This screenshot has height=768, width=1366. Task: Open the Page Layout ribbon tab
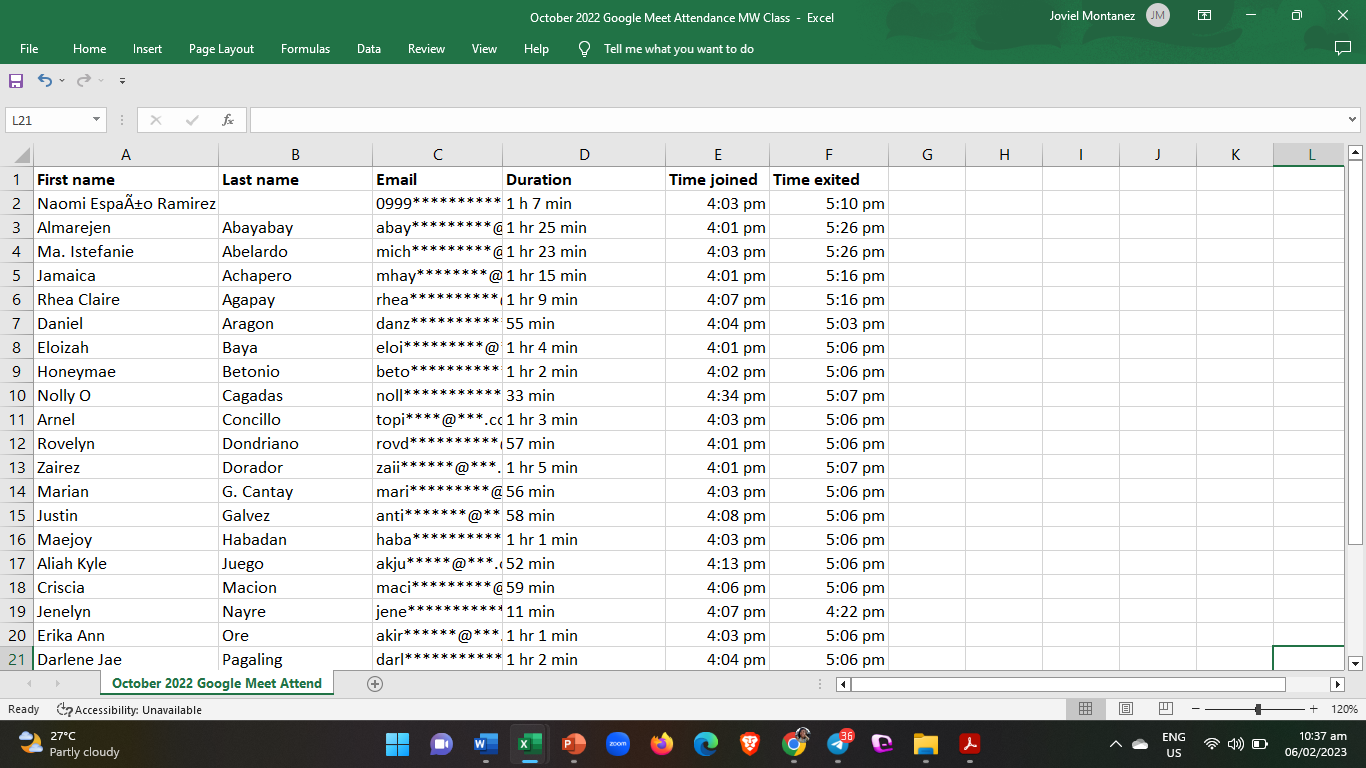coord(221,49)
